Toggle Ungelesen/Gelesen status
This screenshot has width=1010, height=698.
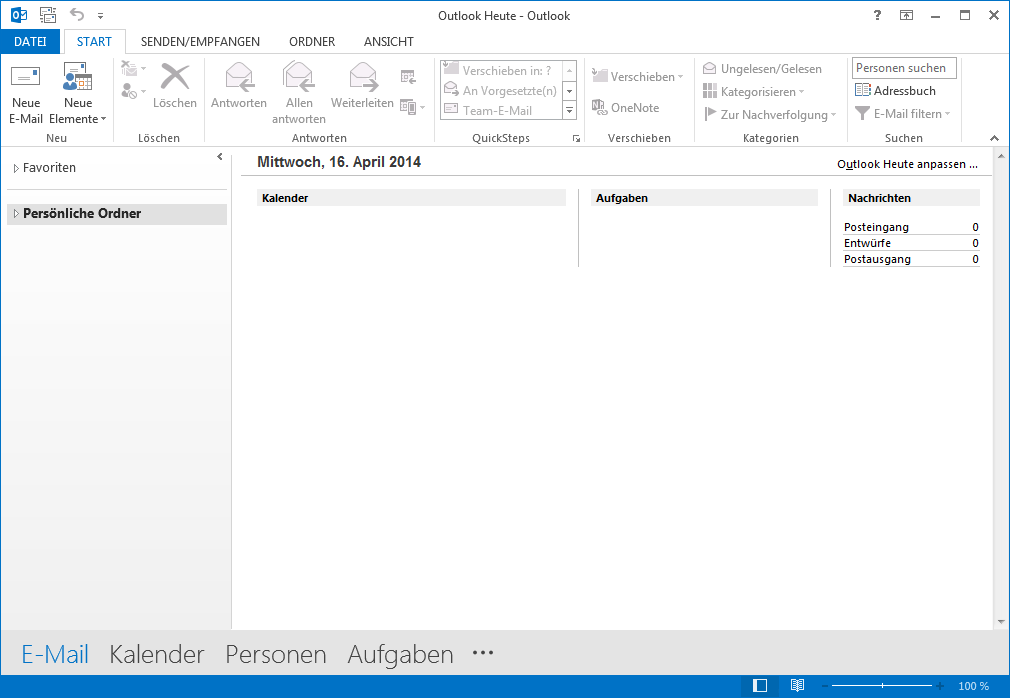click(x=762, y=69)
